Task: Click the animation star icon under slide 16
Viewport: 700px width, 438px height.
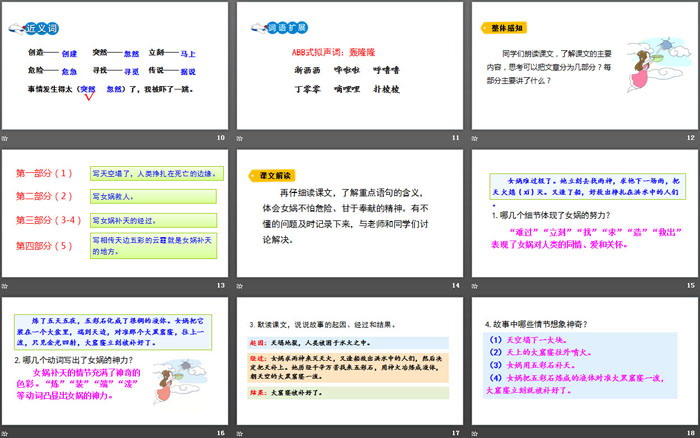Action: pyautogui.click(x=5, y=433)
